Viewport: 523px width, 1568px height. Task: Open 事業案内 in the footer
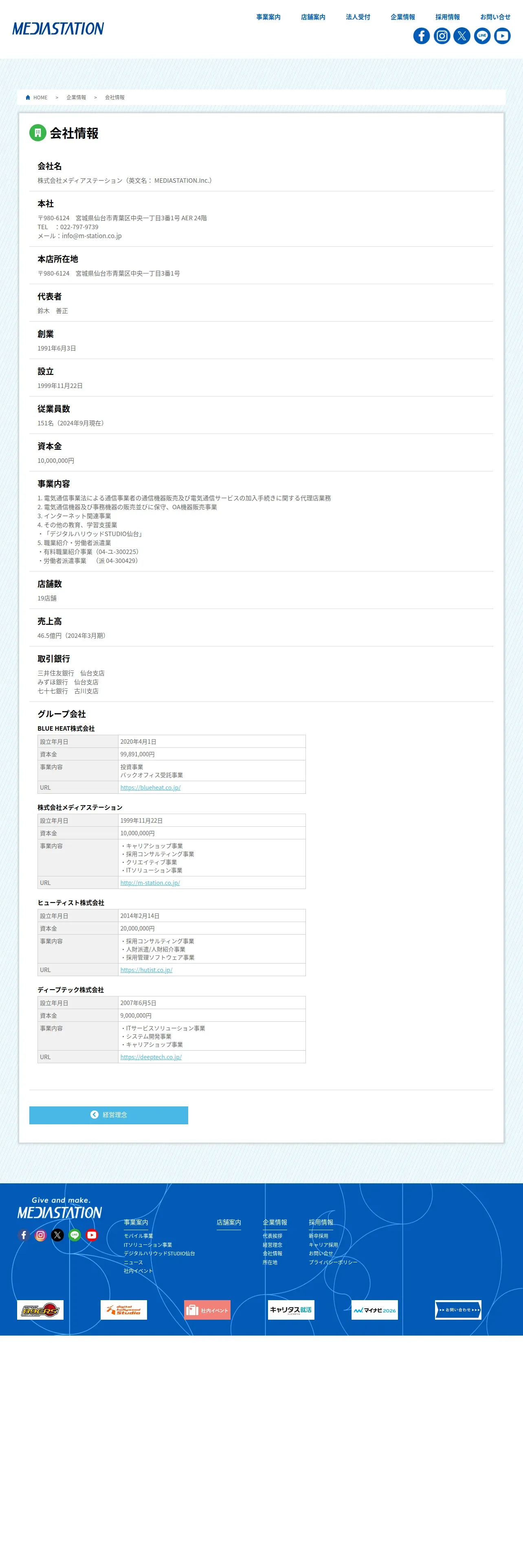coord(136,1222)
